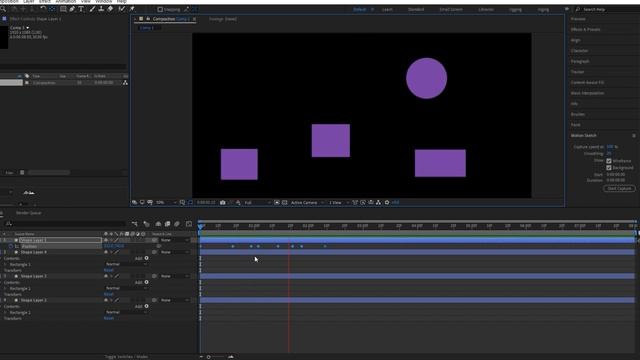
Task: Take a snapshot with the camera icon
Action: [x=222, y=202]
